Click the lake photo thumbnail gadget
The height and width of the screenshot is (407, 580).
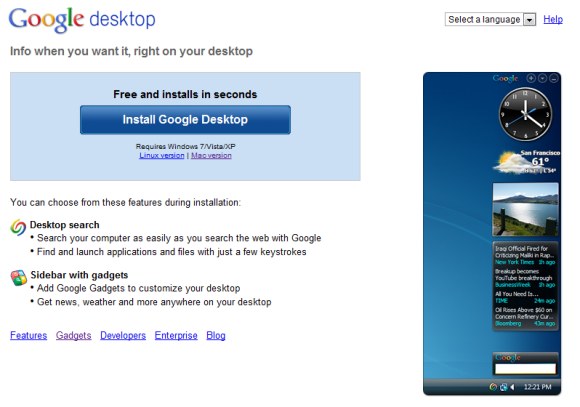click(525, 209)
